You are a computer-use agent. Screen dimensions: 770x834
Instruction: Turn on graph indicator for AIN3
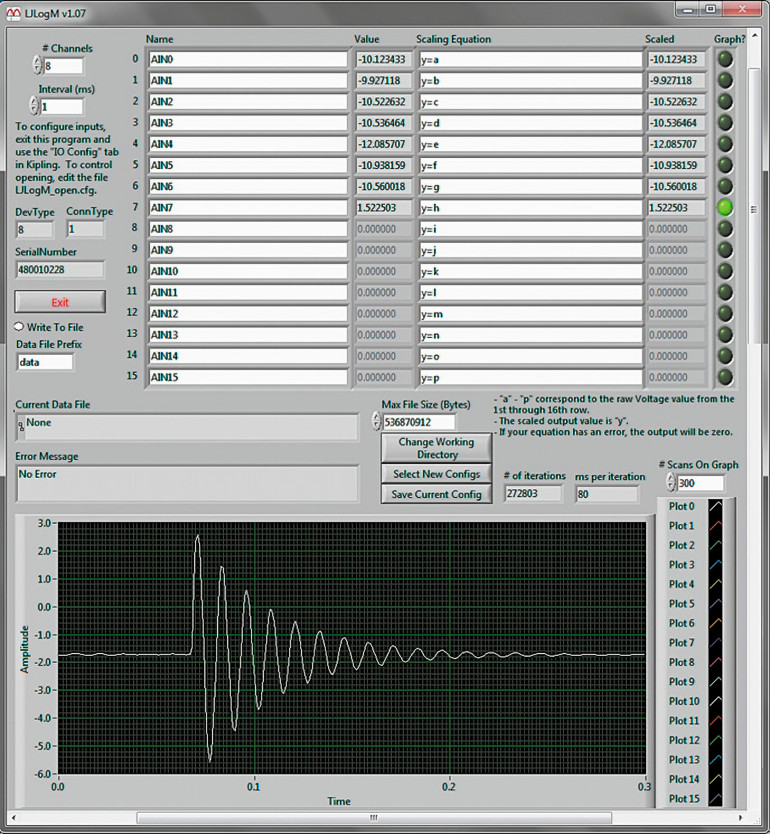[725, 123]
